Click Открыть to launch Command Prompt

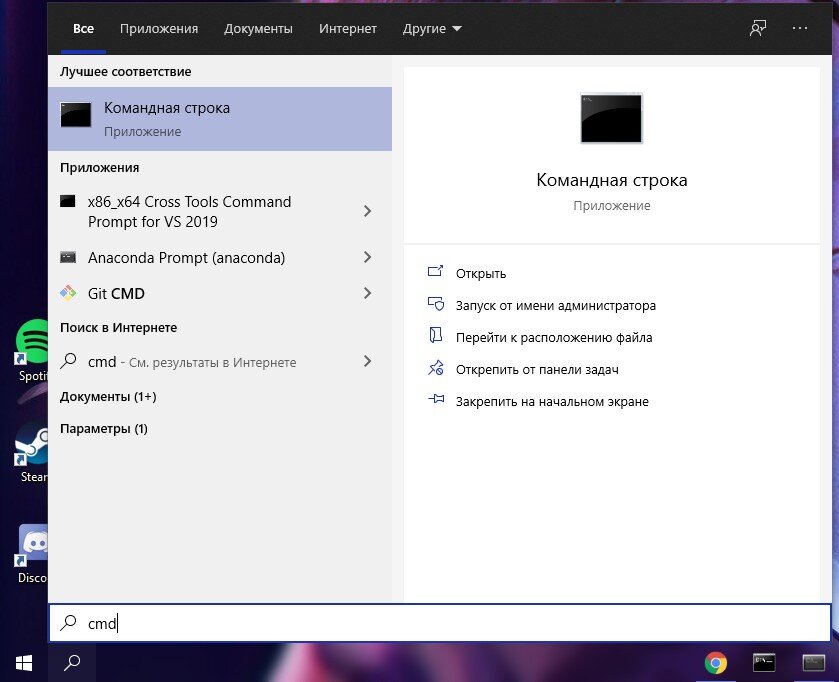[480, 273]
